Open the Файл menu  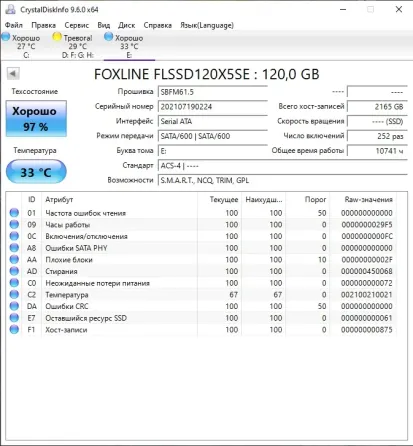14,25
